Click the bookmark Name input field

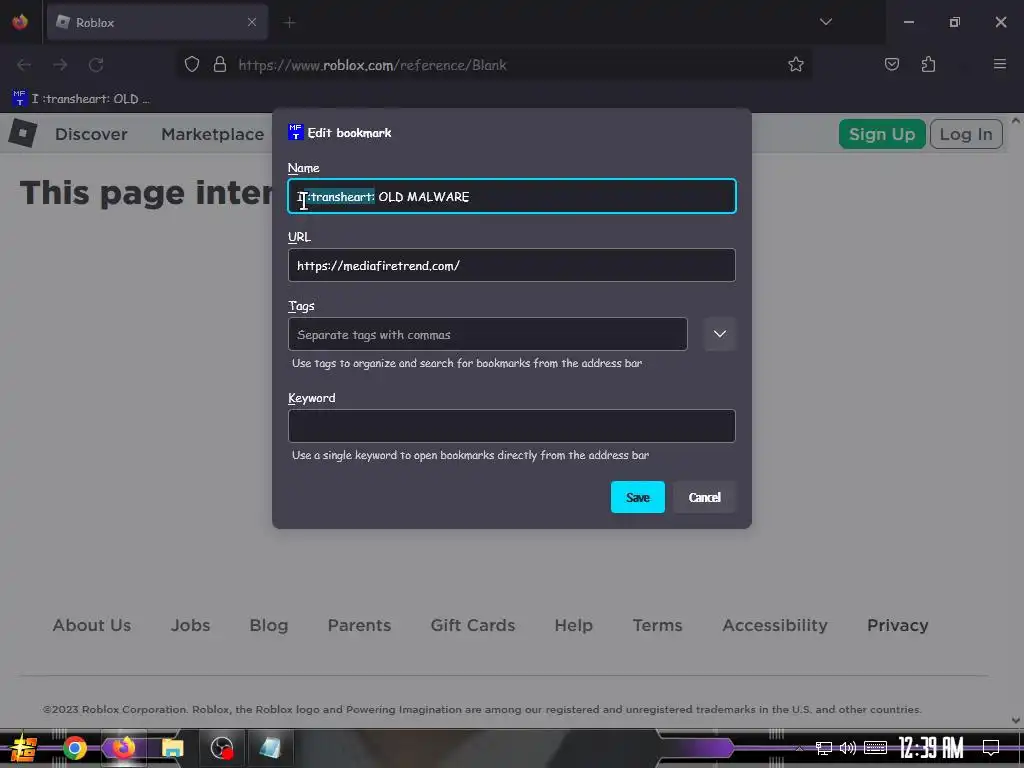[512, 196]
